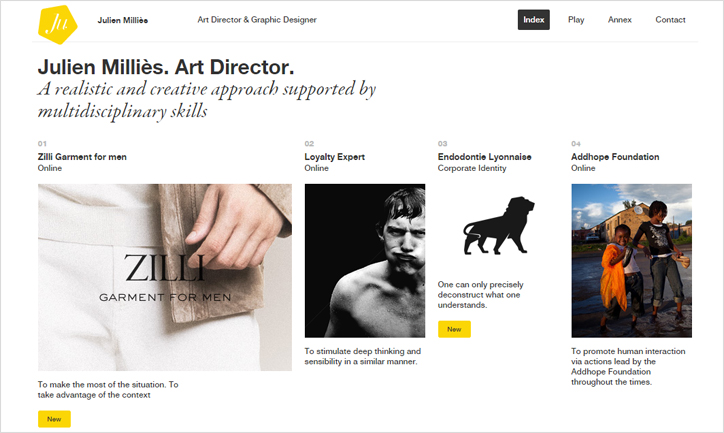Open the Addhope Foundation project title
Image resolution: width=724 pixels, height=433 pixels.
(615, 157)
